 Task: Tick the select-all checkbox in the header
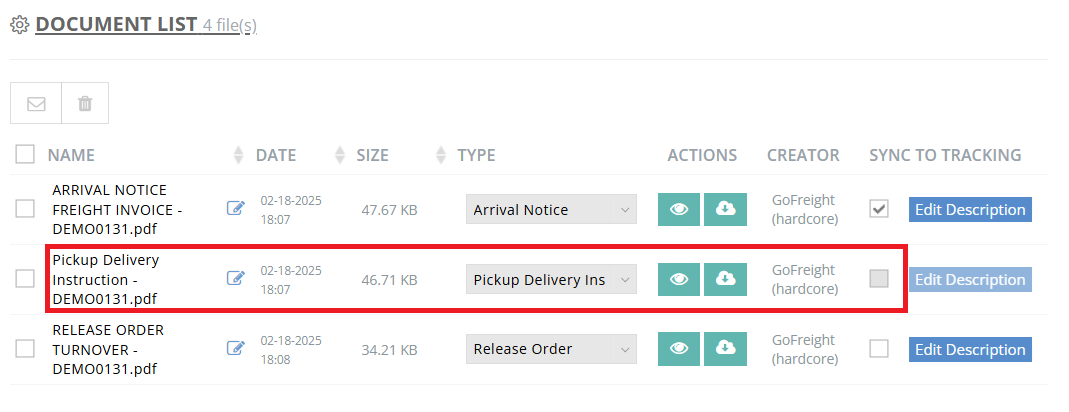point(25,155)
